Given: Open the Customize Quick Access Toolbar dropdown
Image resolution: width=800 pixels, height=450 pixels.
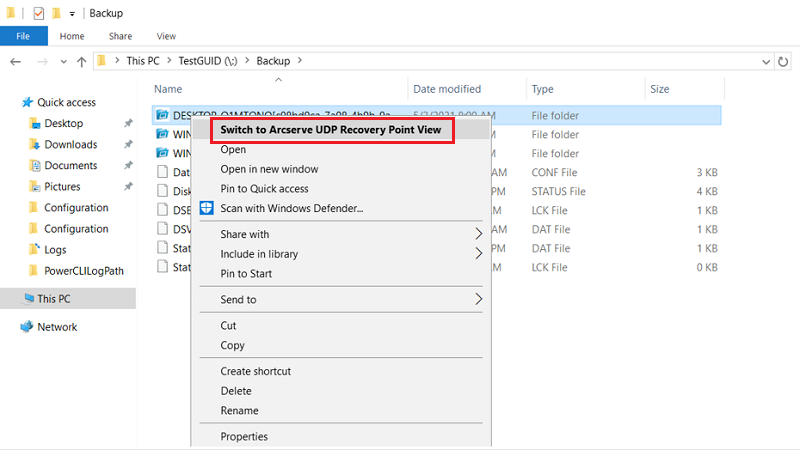Looking at the screenshot, I should 72,14.
